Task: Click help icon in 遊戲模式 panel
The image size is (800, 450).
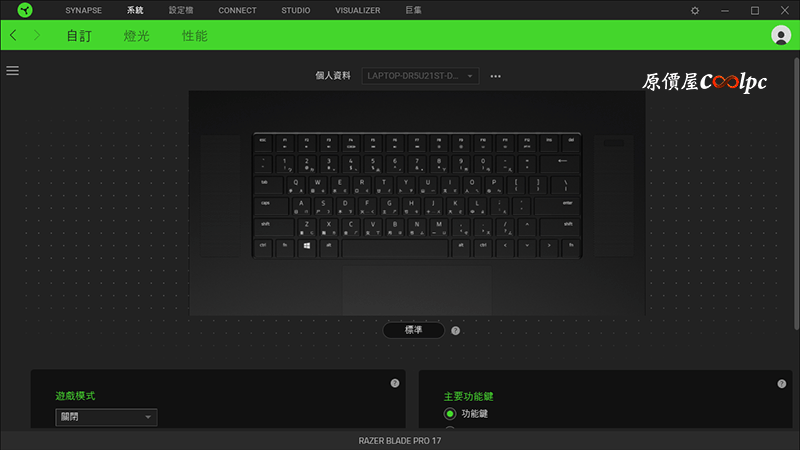Action: [395, 383]
